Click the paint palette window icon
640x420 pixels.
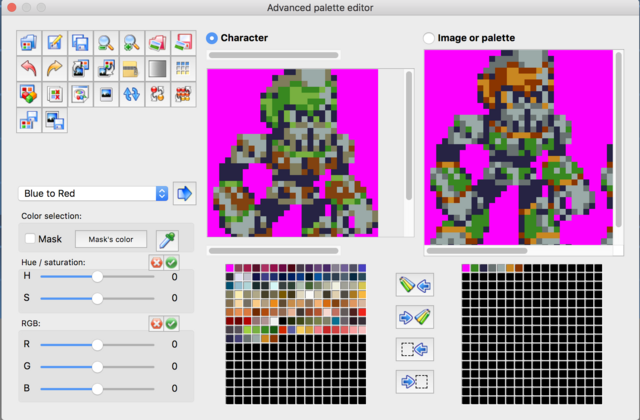pyautogui.click(x=80, y=94)
